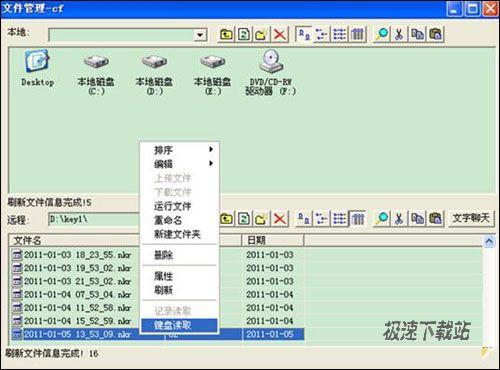Click the copy icon in remote toolbar
The image size is (500, 370).
coord(417,219)
